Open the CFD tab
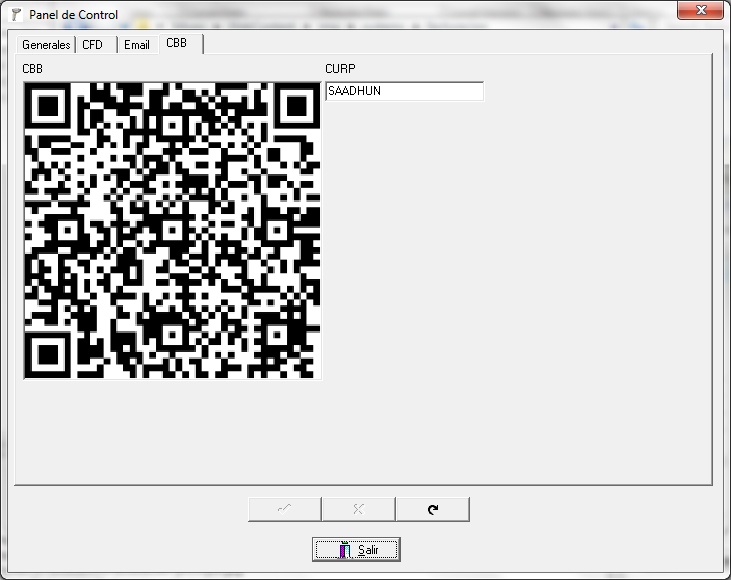This screenshot has height=580, width=731. point(97,45)
